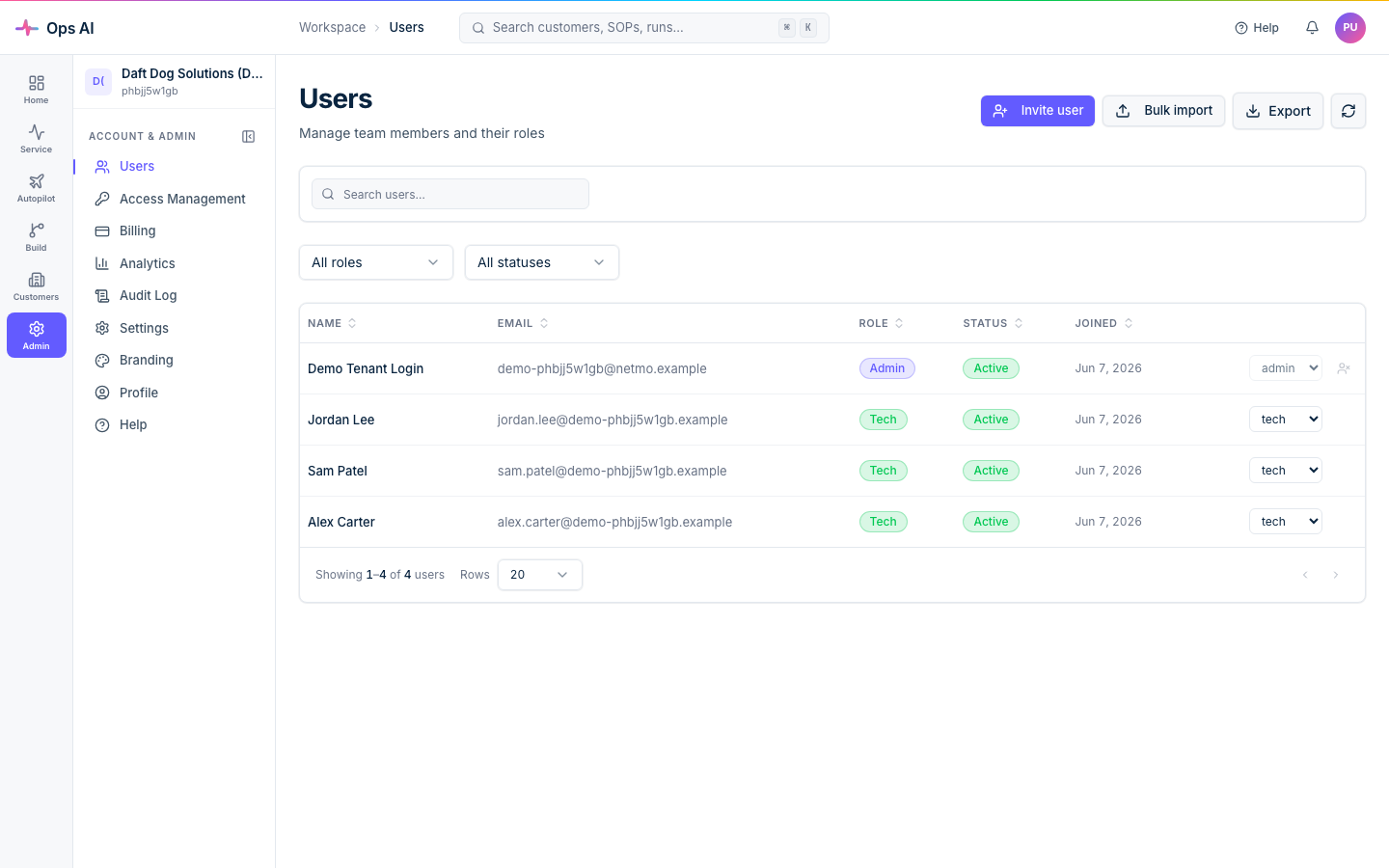The image size is (1389, 868).
Task: Click the refresh users icon button
Action: [x=1348, y=111]
